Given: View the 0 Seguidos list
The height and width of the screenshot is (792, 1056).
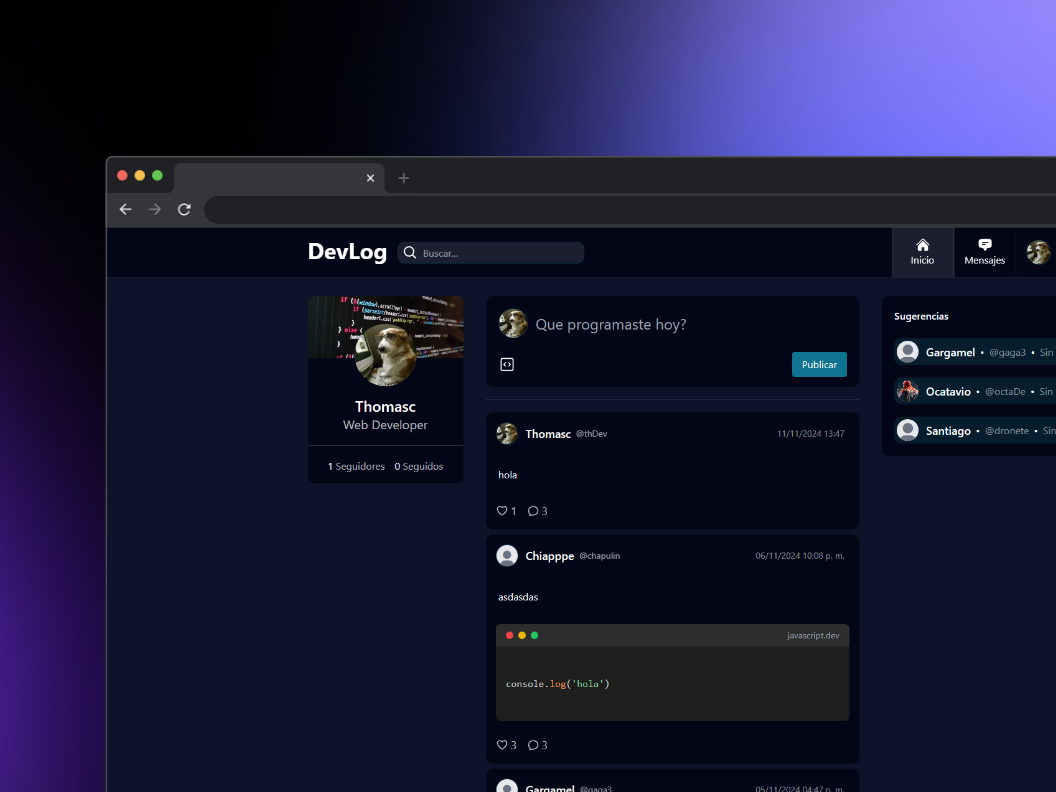Looking at the screenshot, I should click(419, 466).
